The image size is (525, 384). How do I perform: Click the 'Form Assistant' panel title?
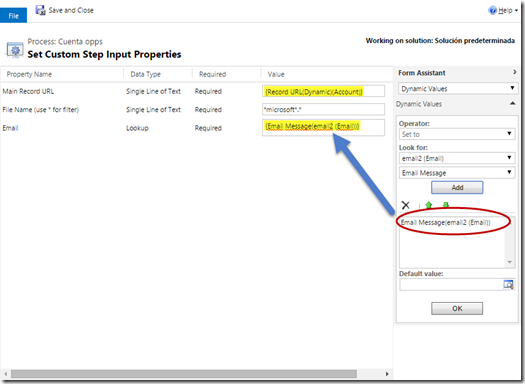422,73
